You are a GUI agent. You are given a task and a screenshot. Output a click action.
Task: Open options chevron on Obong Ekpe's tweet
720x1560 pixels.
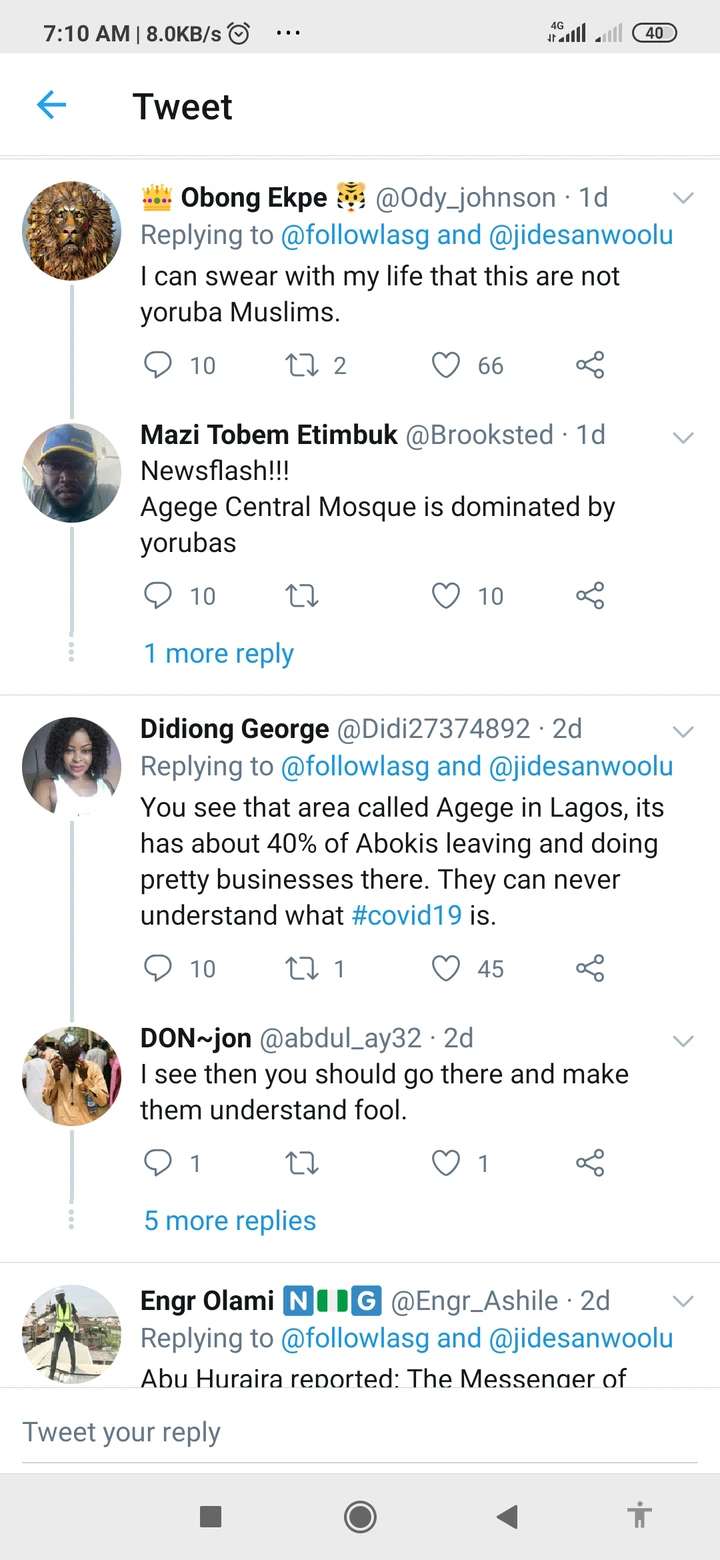tap(683, 198)
